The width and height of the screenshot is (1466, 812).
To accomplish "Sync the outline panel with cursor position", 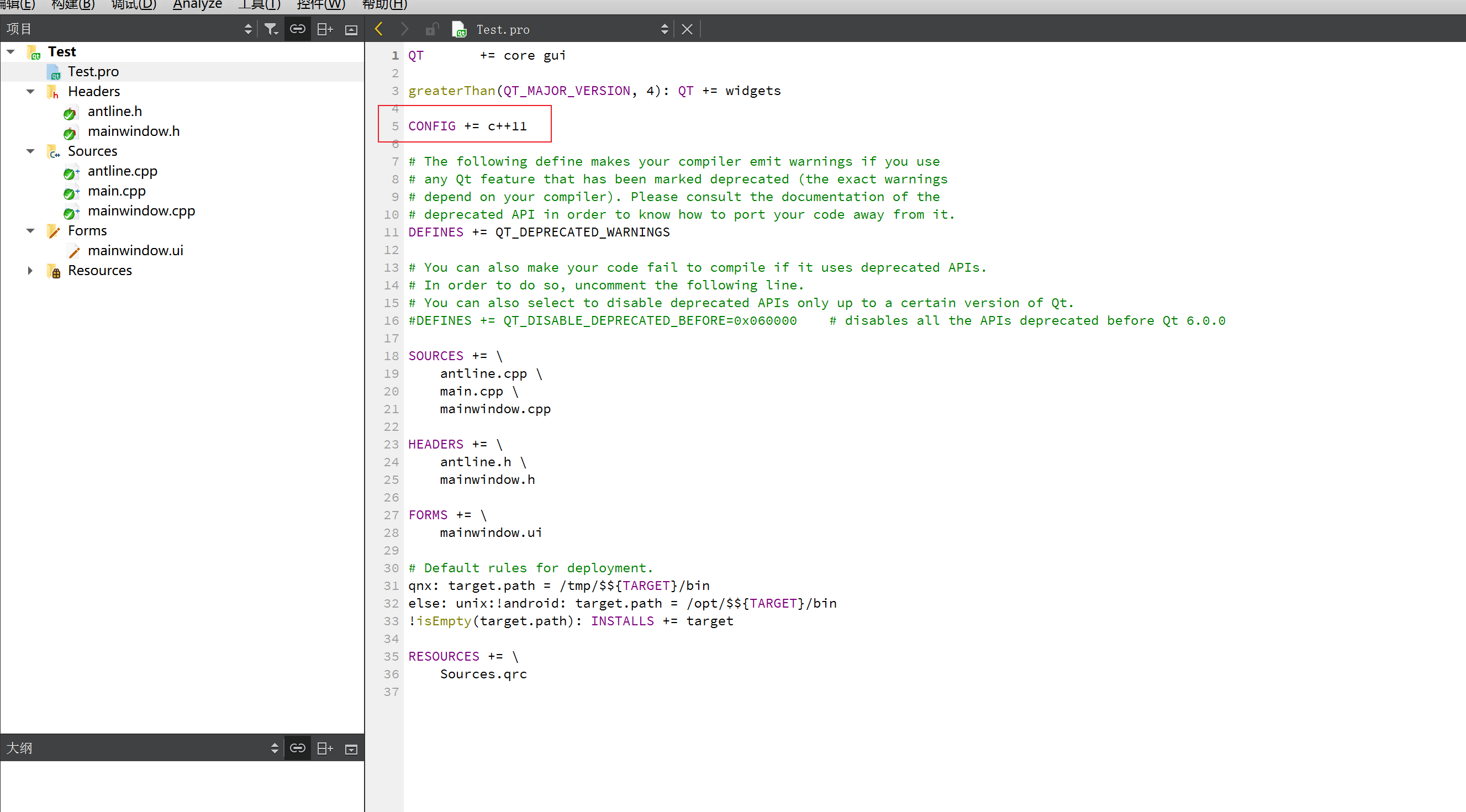I will coord(275,748).
